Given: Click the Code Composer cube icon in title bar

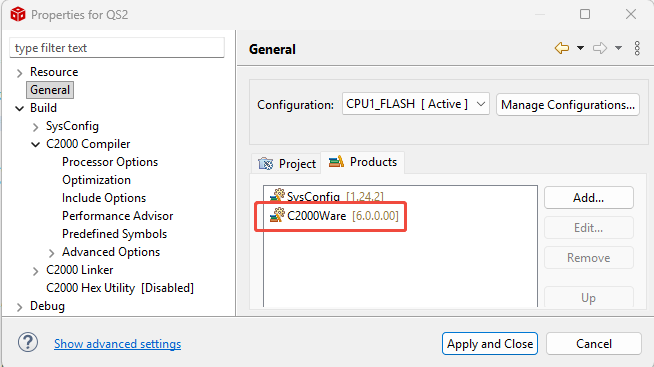Looking at the screenshot, I should (18, 14).
